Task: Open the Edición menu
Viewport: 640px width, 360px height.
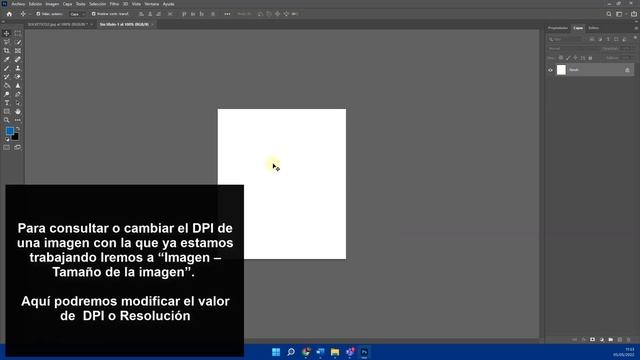Action: tap(35, 4)
